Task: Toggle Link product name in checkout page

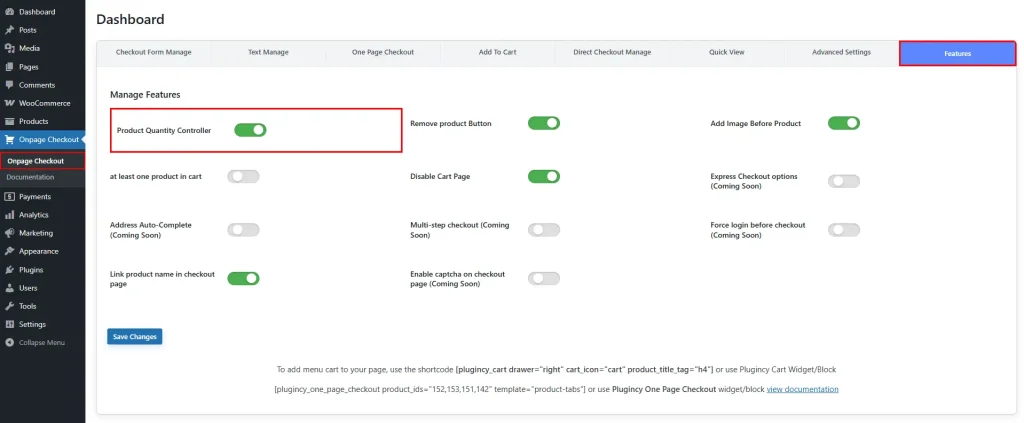Action: pyautogui.click(x=244, y=279)
